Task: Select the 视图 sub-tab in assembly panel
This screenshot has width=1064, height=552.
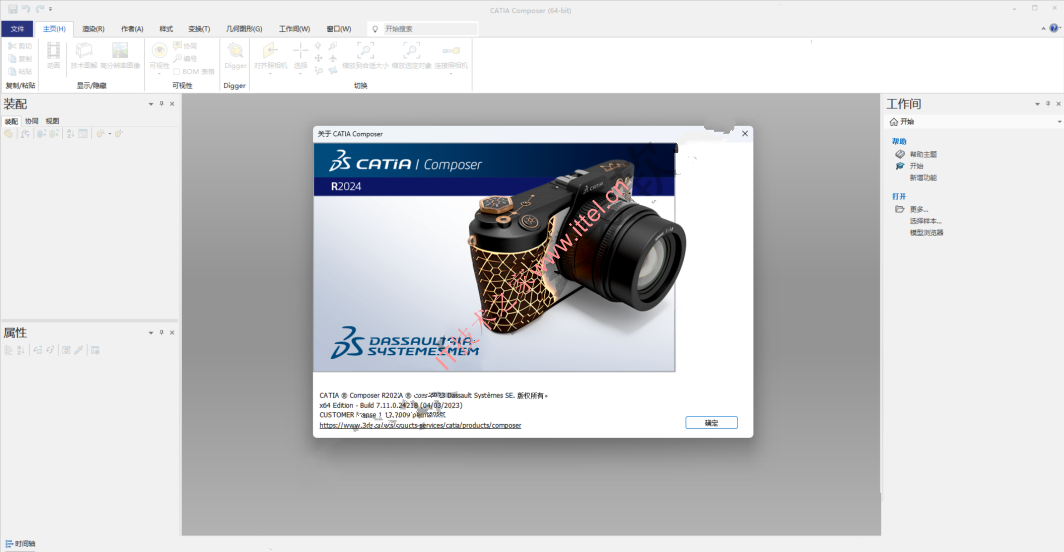Action: (x=52, y=121)
